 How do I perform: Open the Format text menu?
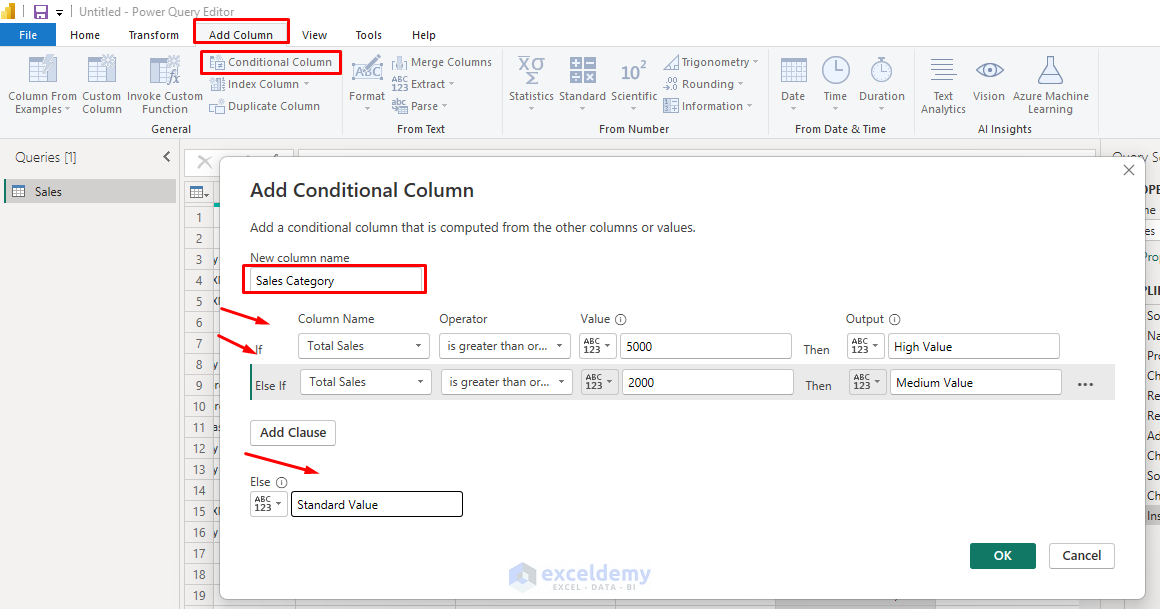pyautogui.click(x=367, y=84)
